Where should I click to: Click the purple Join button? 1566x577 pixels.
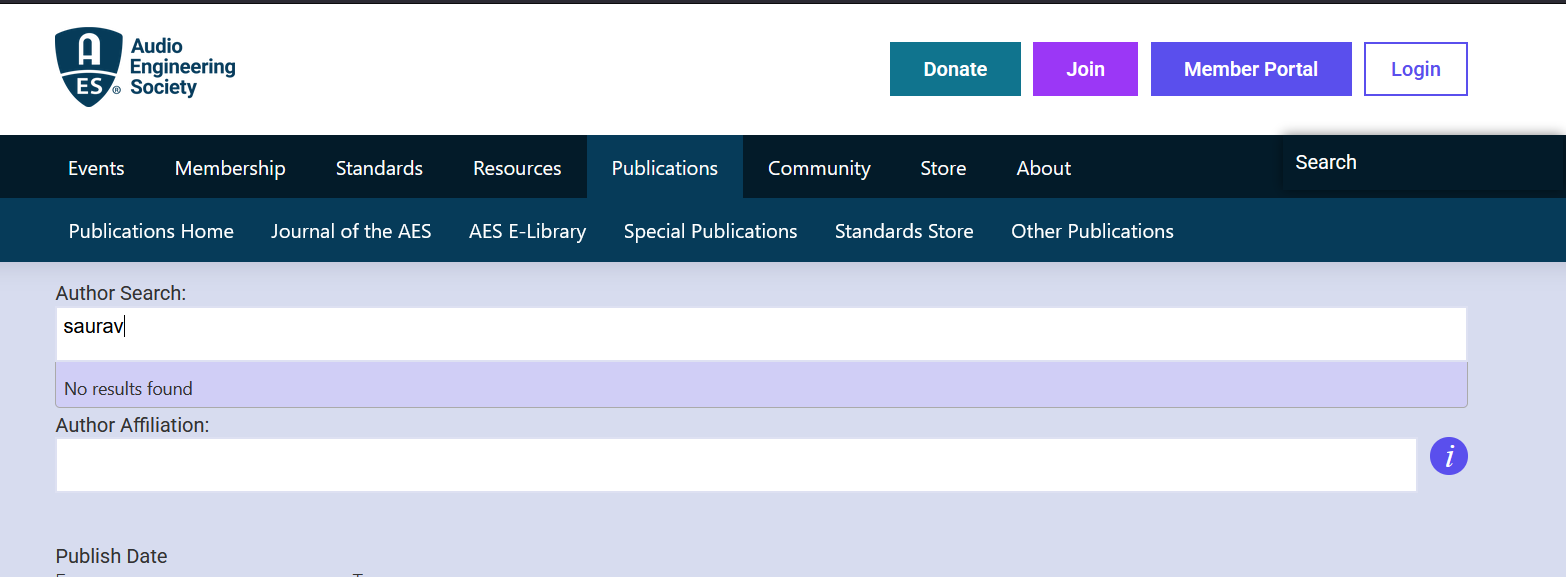tap(1085, 69)
